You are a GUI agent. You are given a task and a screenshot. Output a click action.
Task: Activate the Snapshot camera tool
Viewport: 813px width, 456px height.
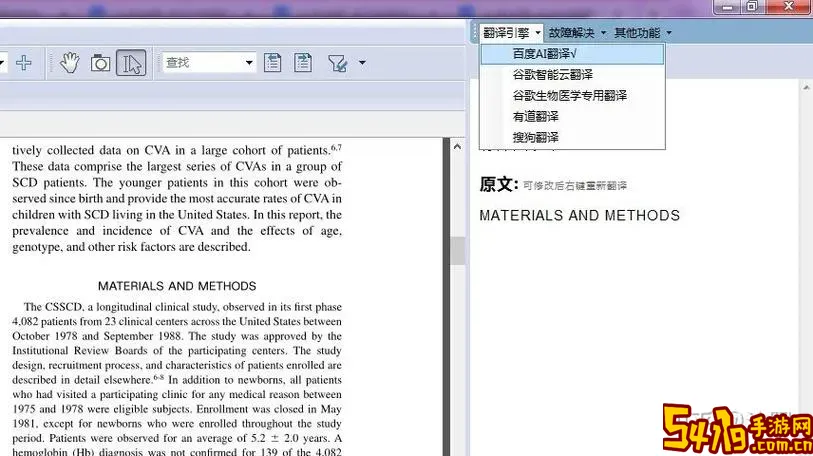click(x=100, y=63)
